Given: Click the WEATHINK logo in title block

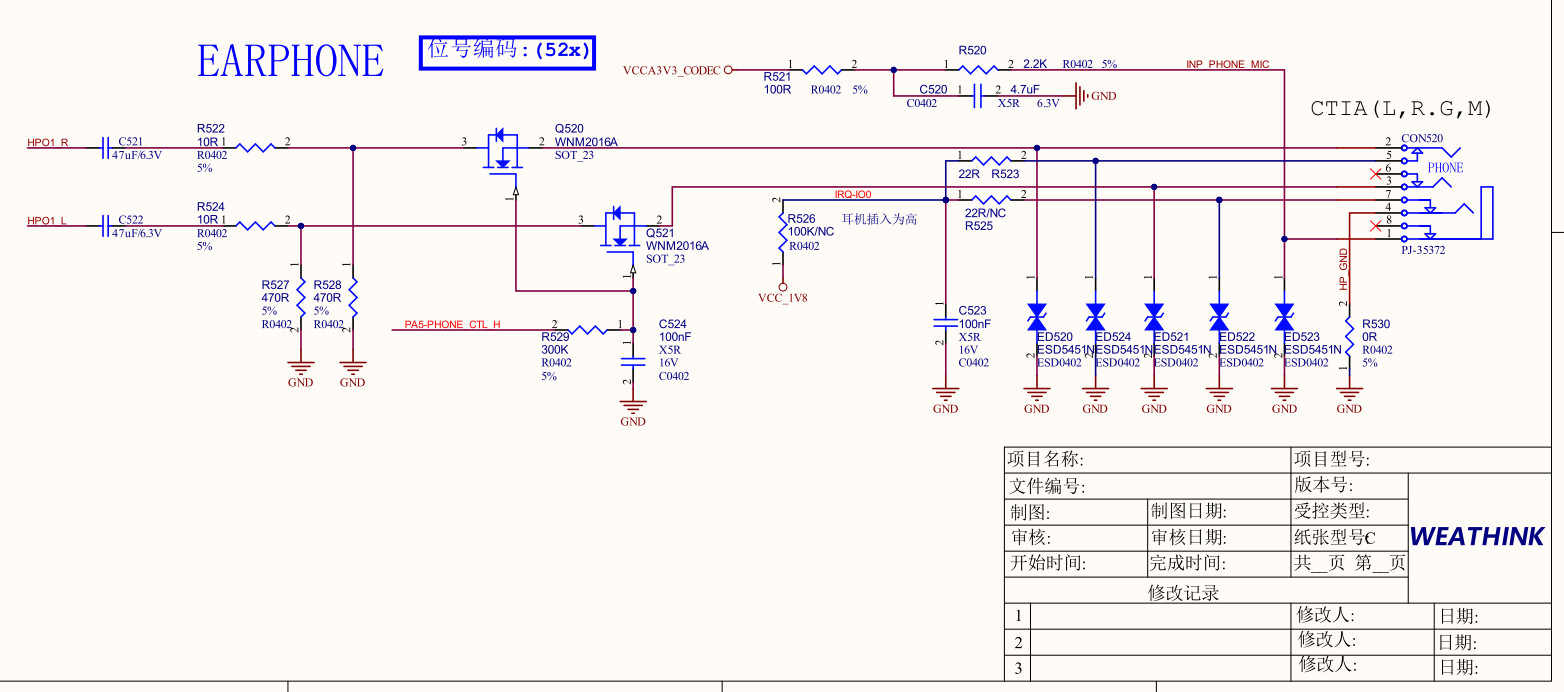Looking at the screenshot, I should 1477,537.
